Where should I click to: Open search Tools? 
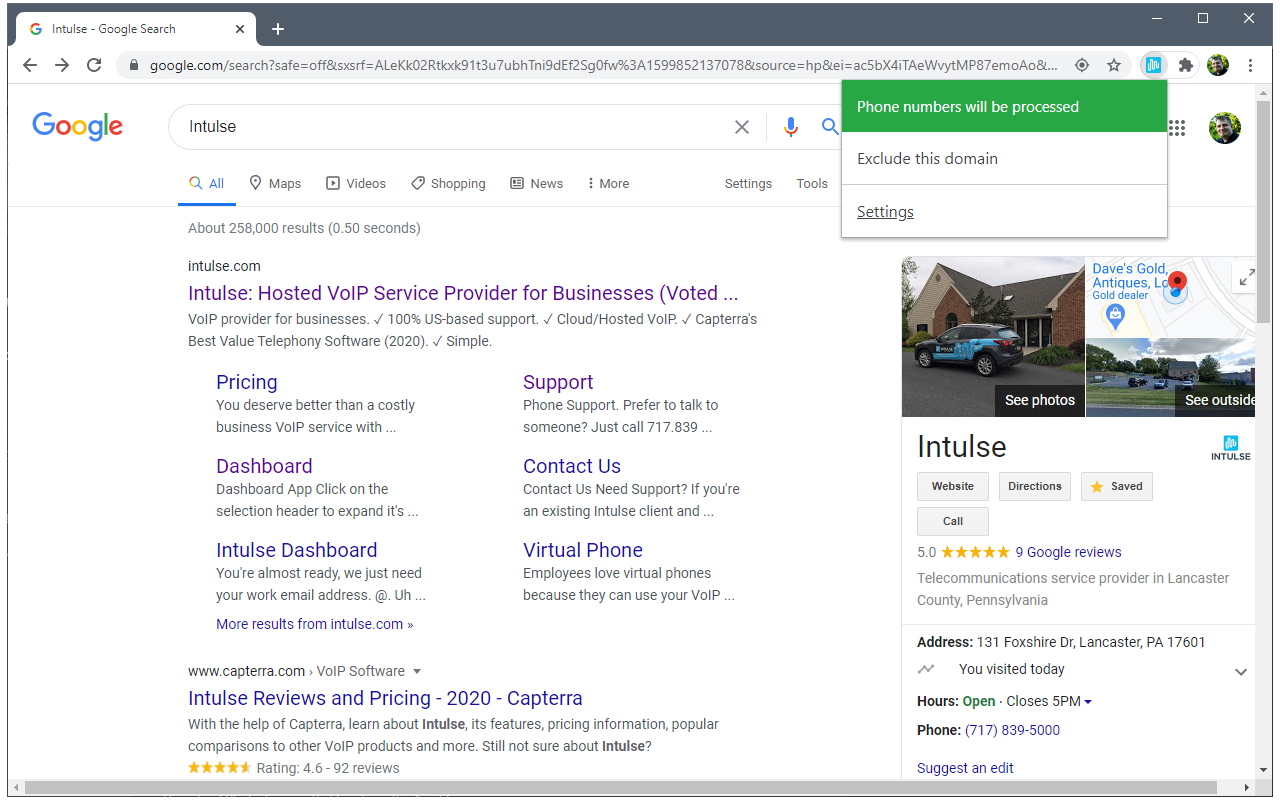click(812, 184)
